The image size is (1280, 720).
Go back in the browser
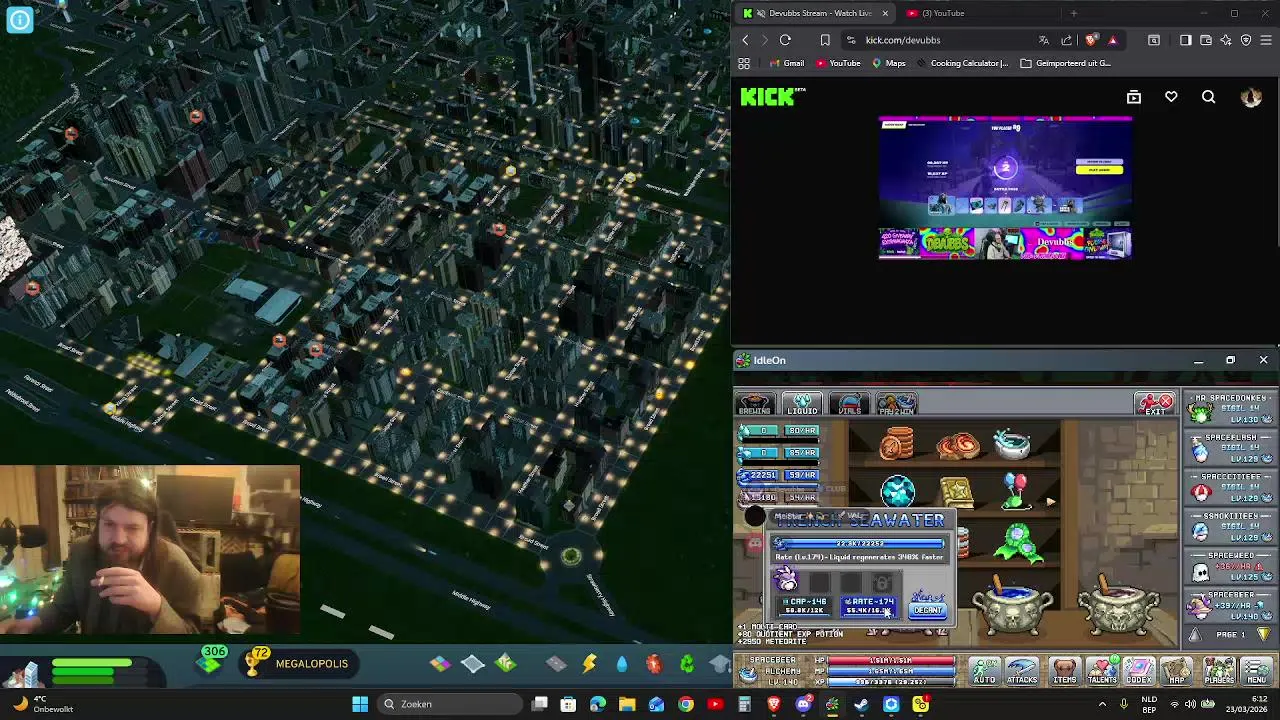tap(745, 40)
